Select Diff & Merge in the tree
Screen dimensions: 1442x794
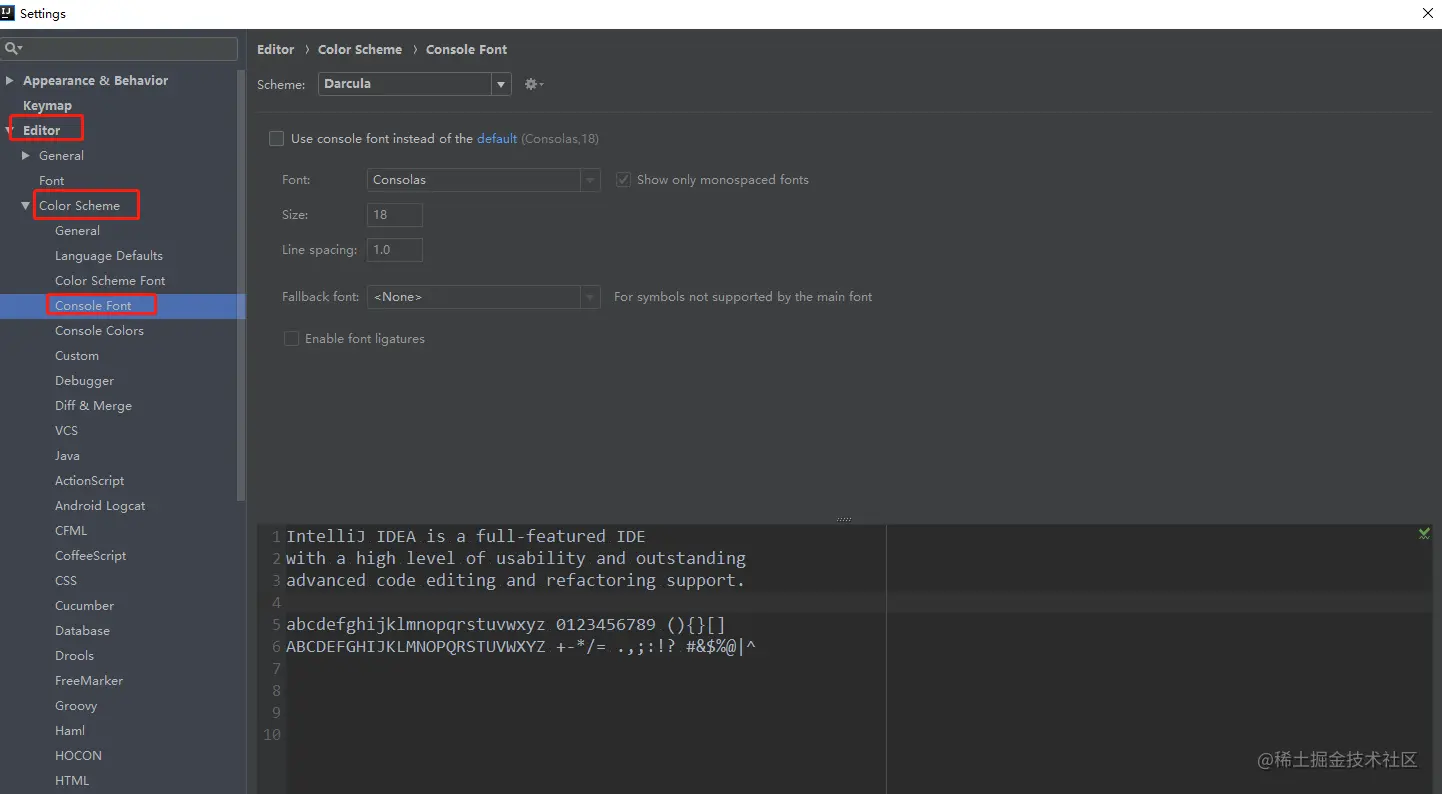(x=93, y=405)
